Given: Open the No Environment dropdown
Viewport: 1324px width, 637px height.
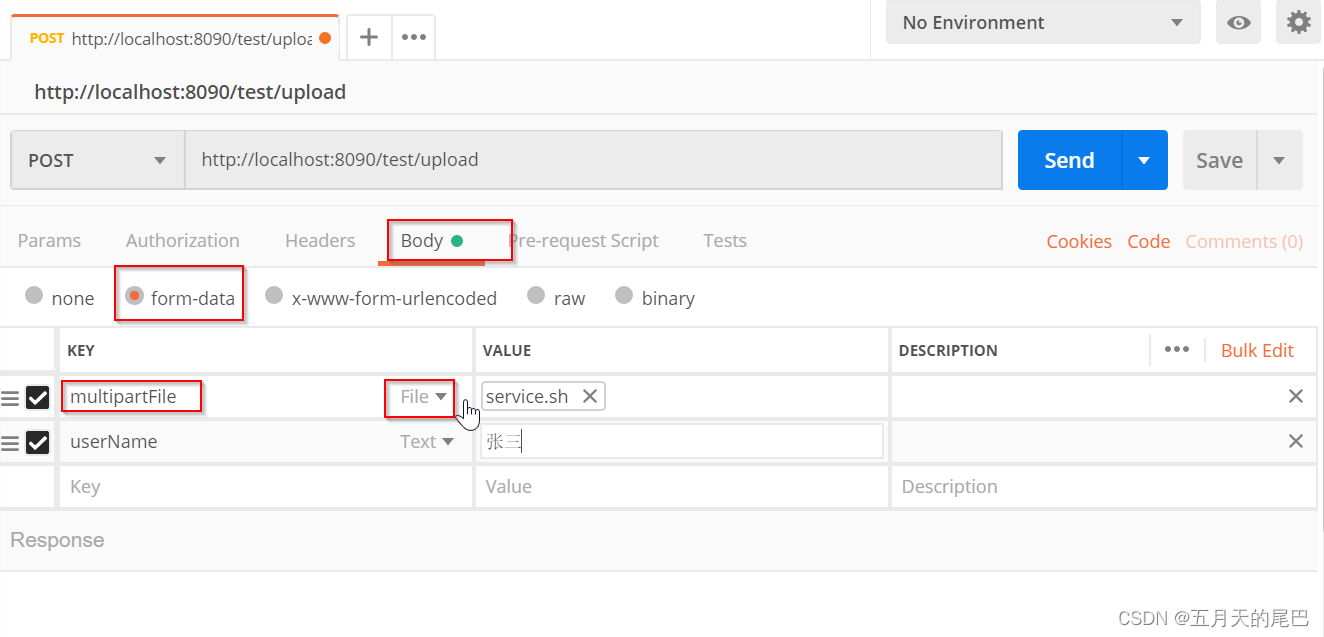Looking at the screenshot, I should pyautogui.click(x=1042, y=22).
